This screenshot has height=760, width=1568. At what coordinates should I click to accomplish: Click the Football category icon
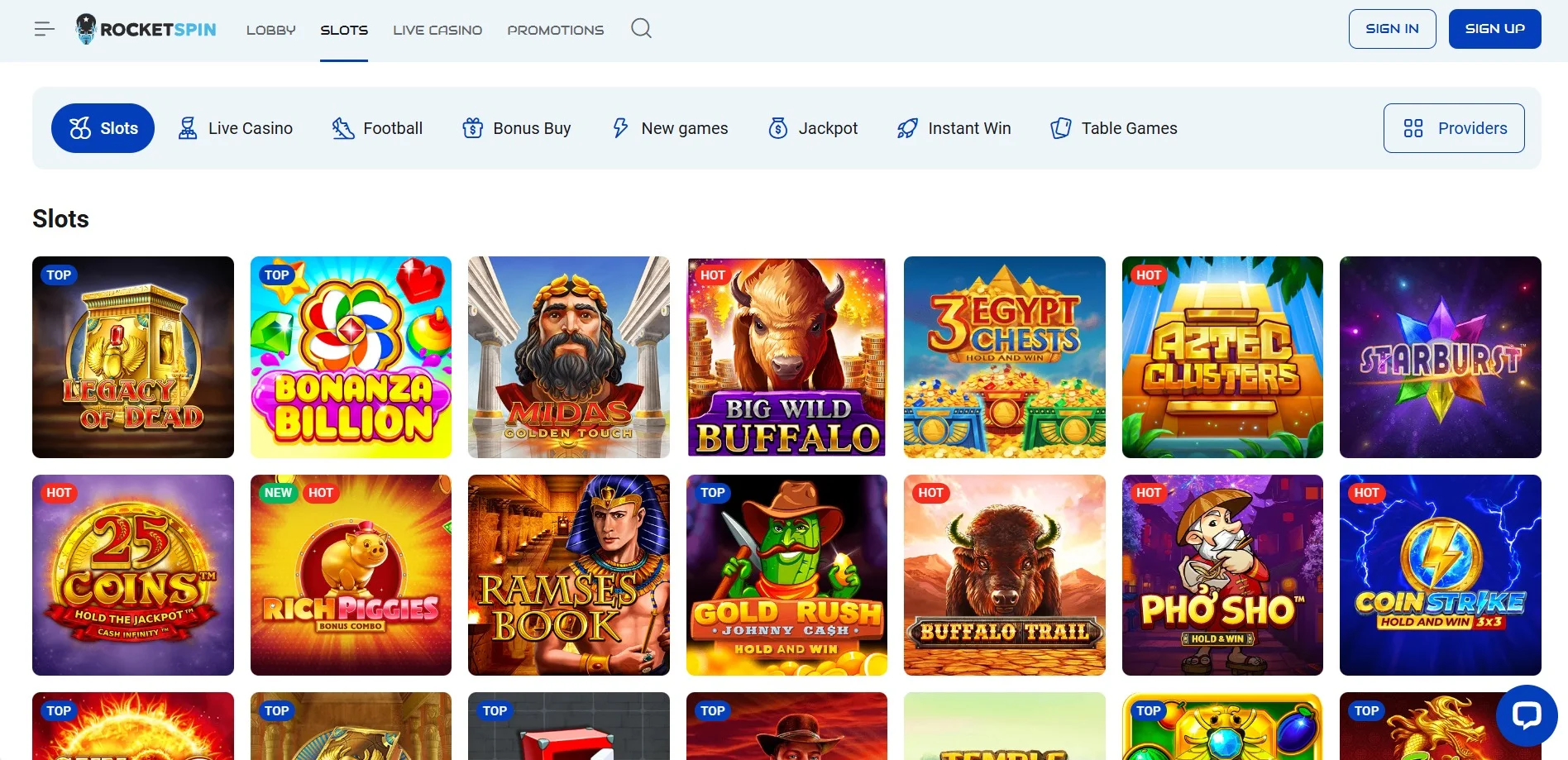tap(342, 128)
